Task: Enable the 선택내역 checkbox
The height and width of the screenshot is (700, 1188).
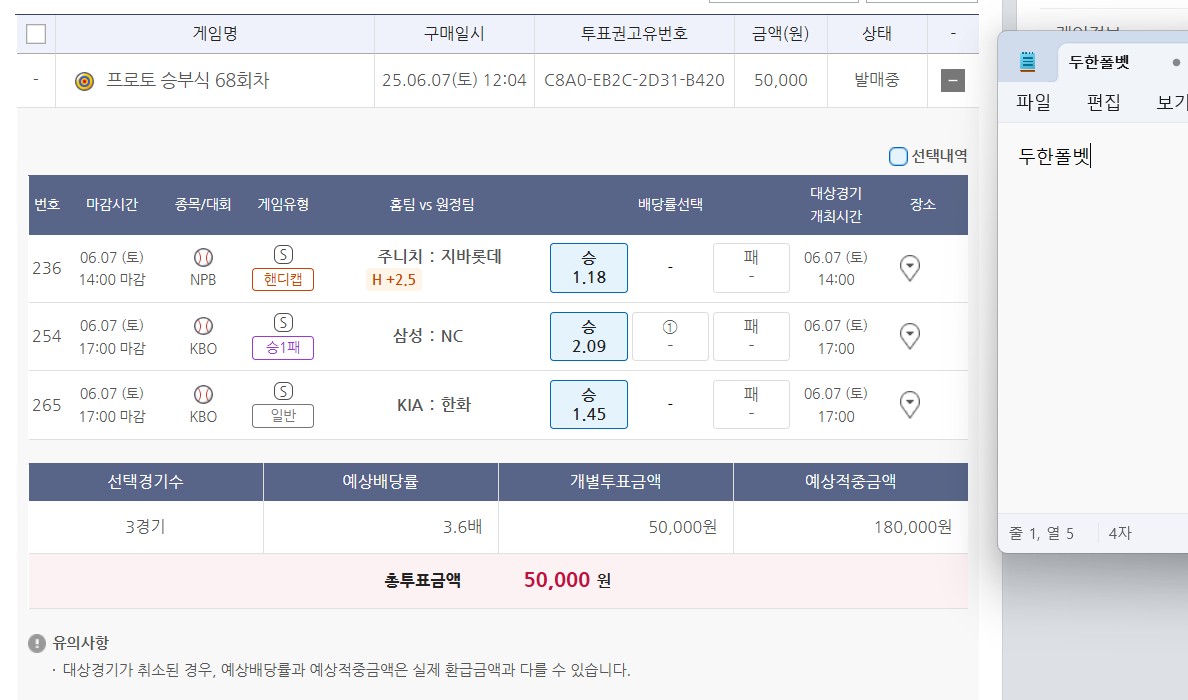Action: pos(898,156)
